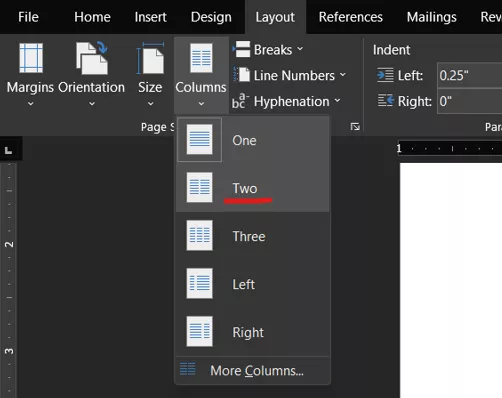Expand the Line Numbers dropdown arrow
The image size is (502, 398).
343,74
